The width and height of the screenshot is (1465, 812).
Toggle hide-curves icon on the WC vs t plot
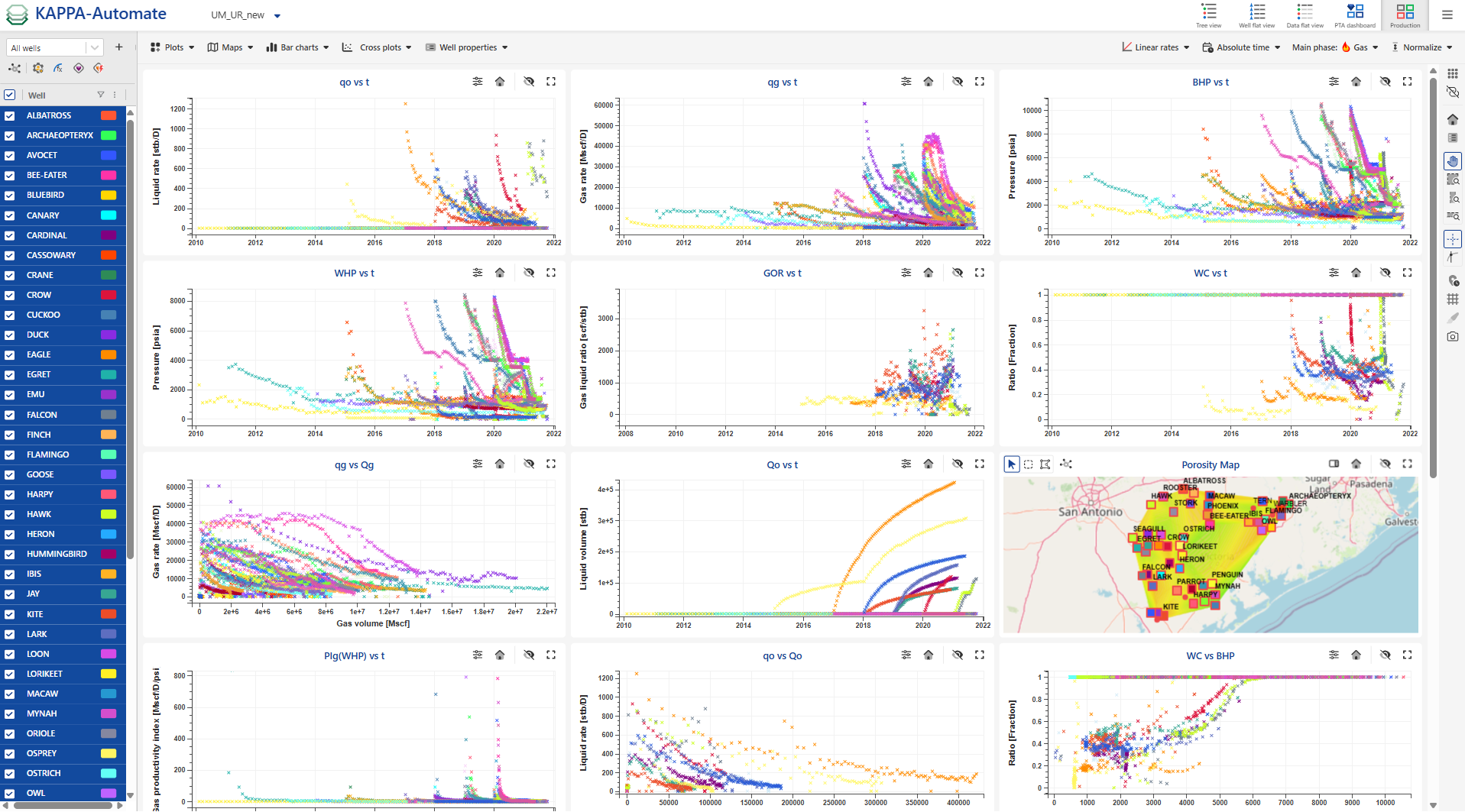coord(1386,272)
